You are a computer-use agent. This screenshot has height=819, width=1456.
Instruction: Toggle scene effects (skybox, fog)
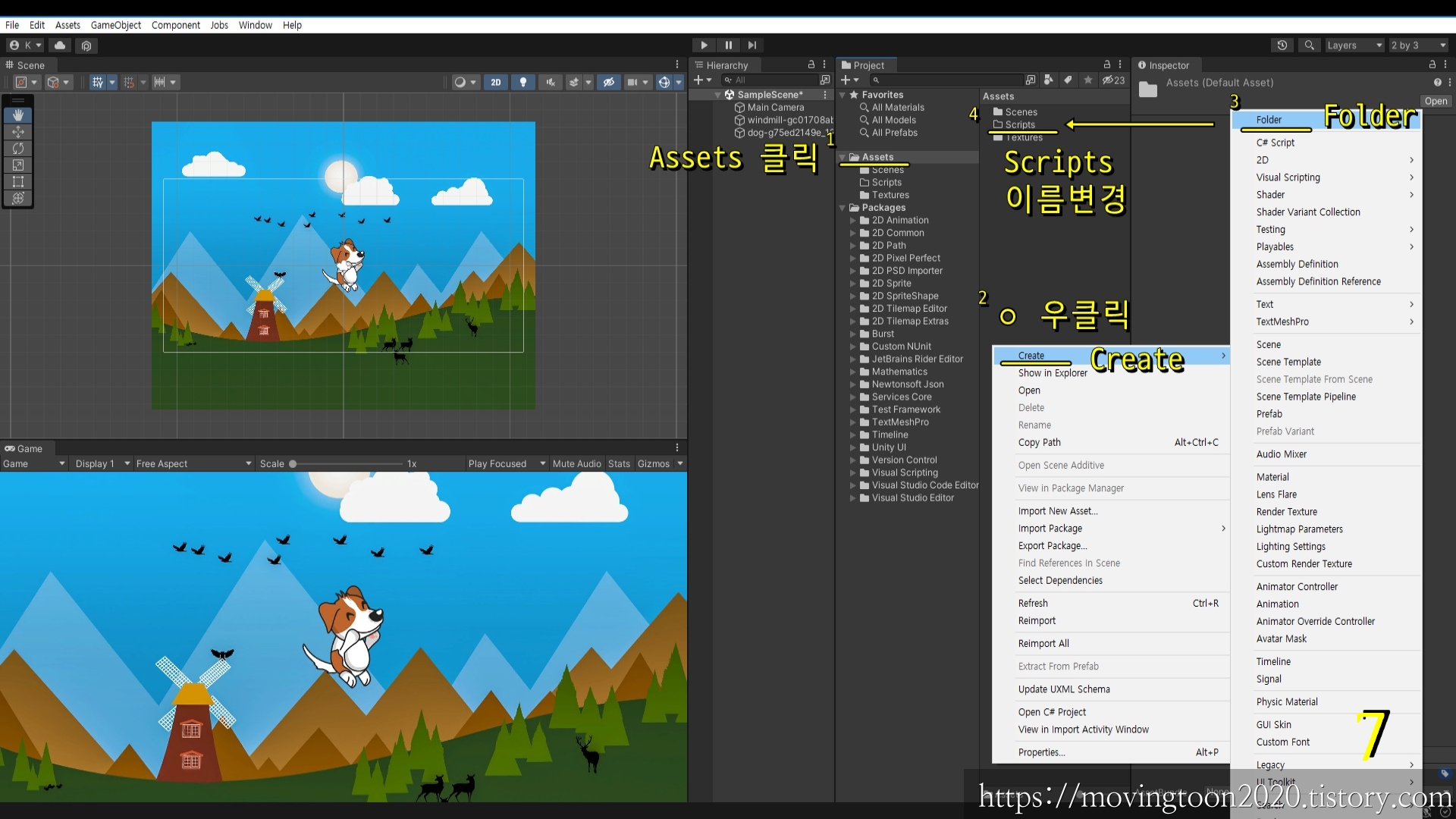tap(574, 83)
